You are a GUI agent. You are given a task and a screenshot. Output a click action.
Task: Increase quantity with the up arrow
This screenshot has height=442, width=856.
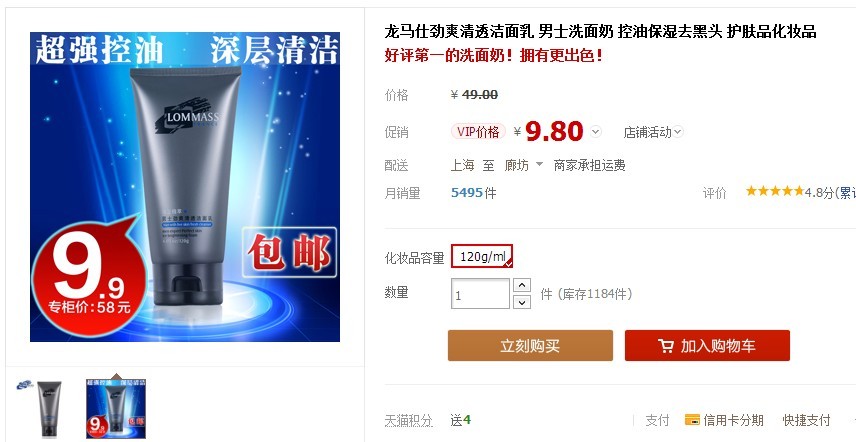click(522, 285)
